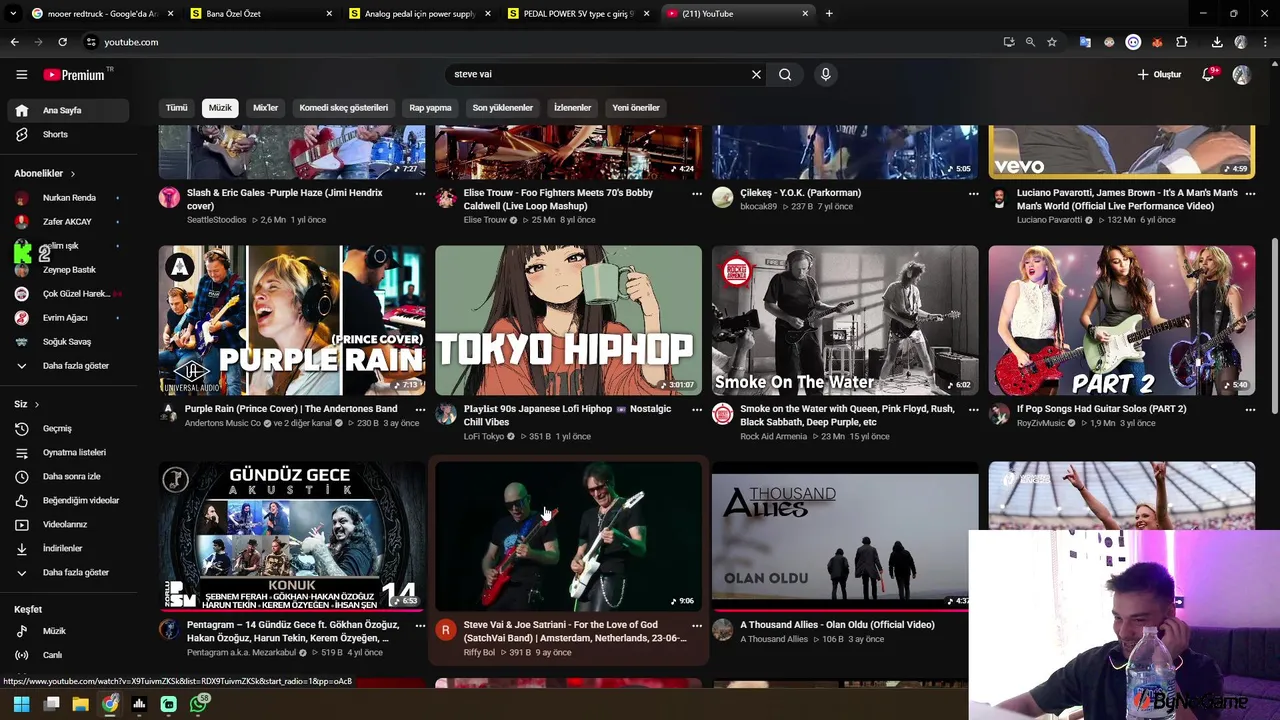
Task: Open Chrome downloads icon
Action: (x=1217, y=42)
